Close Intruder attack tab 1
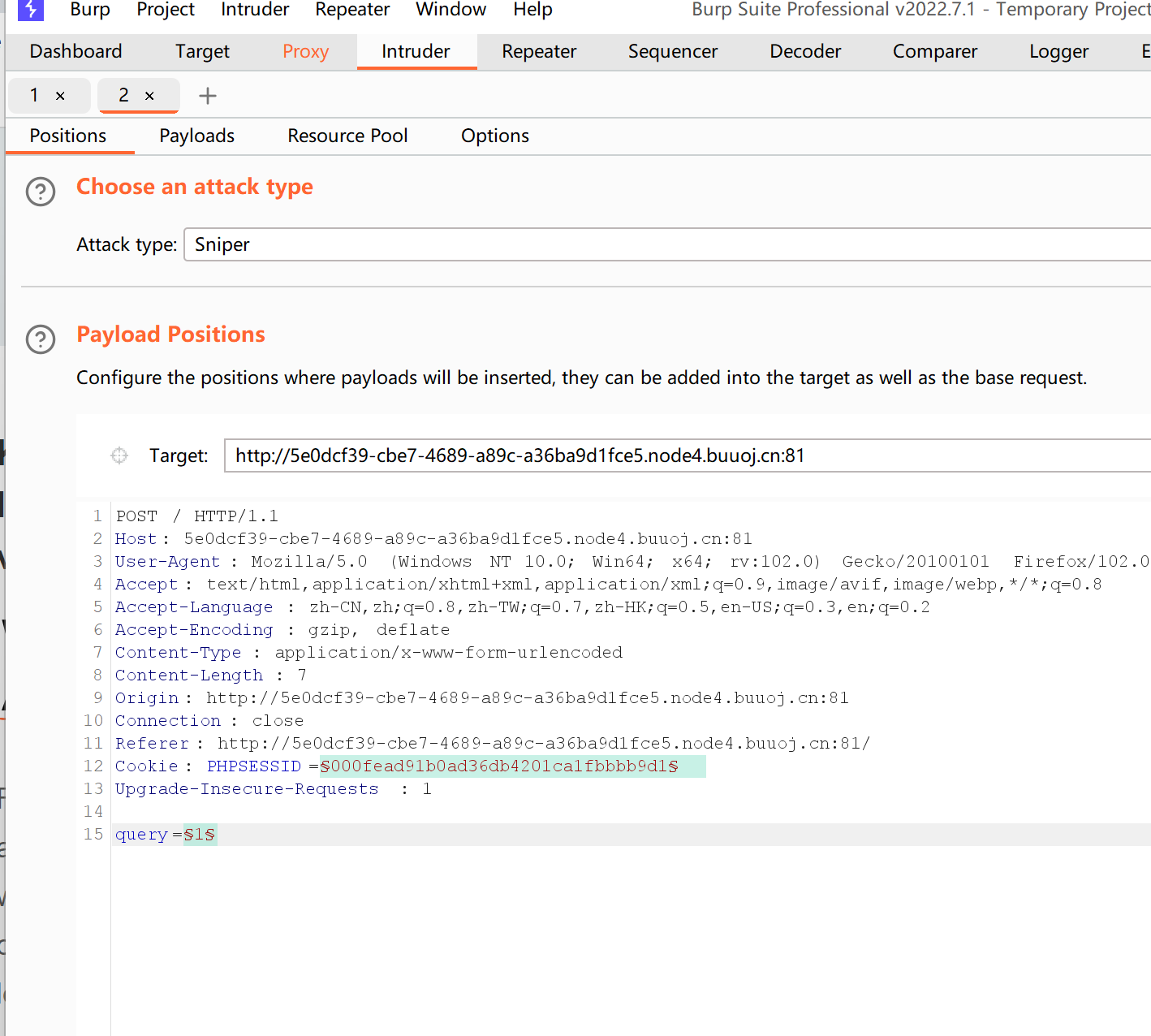This screenshot has height=1036, width=1151. coord(60,96)
